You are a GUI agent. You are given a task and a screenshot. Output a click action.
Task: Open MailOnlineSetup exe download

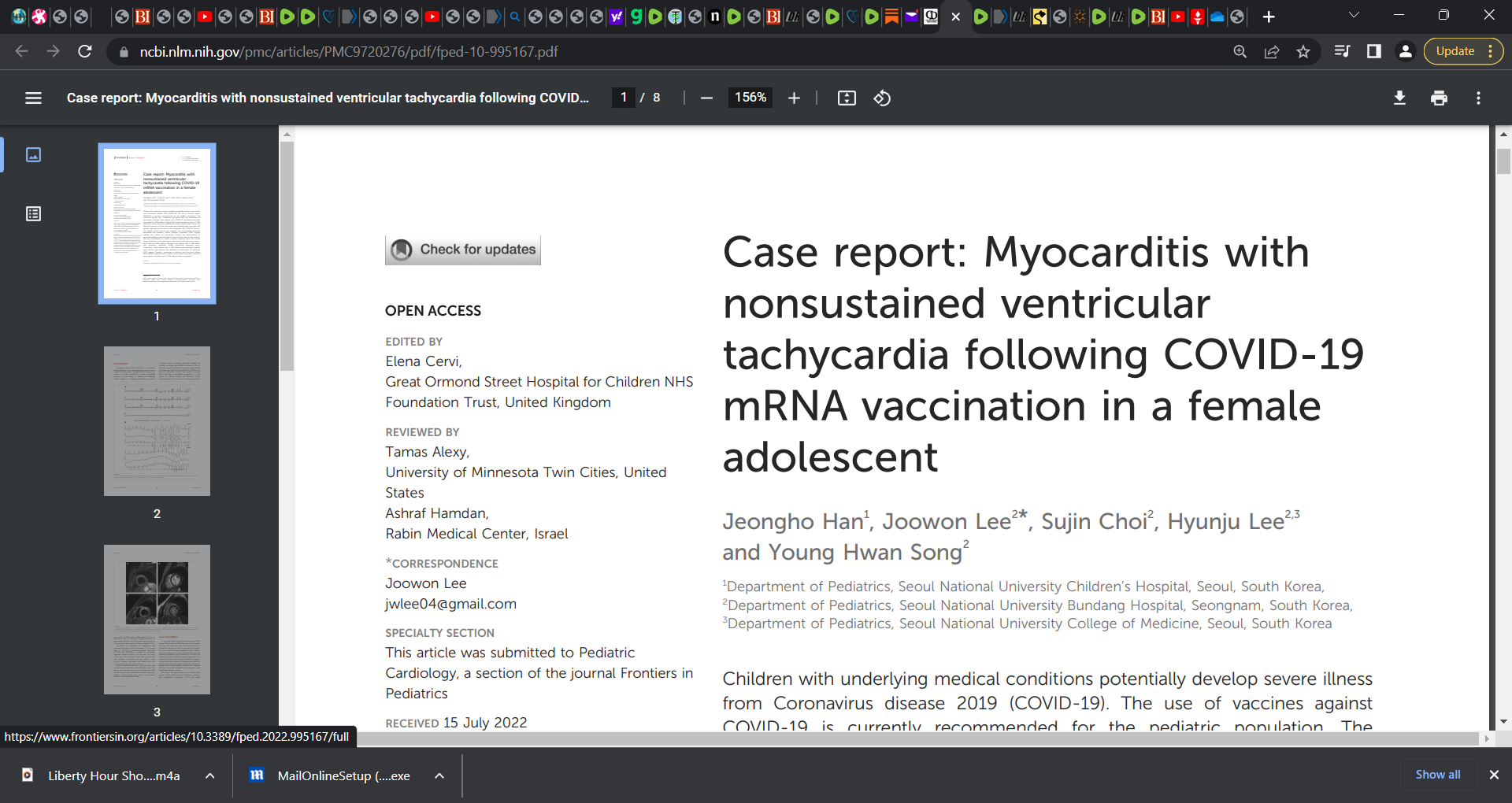click(x=331, y=775)
